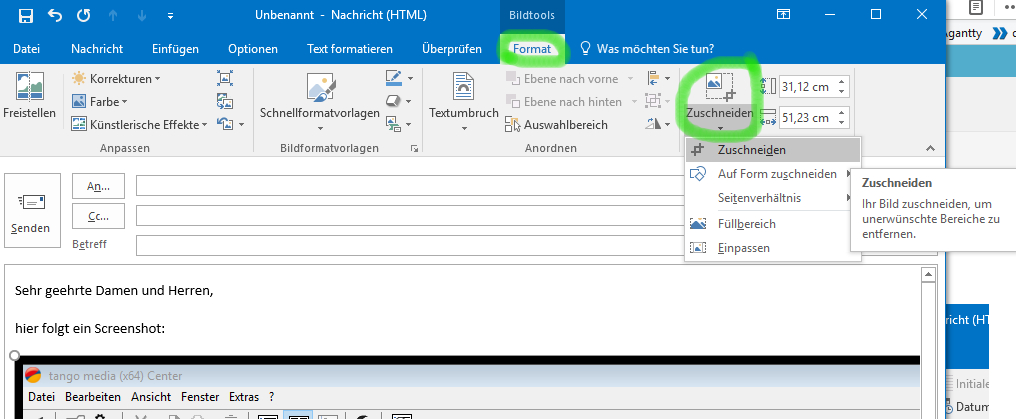Open the Auswahlbereich selection pane

click(558, 125)
